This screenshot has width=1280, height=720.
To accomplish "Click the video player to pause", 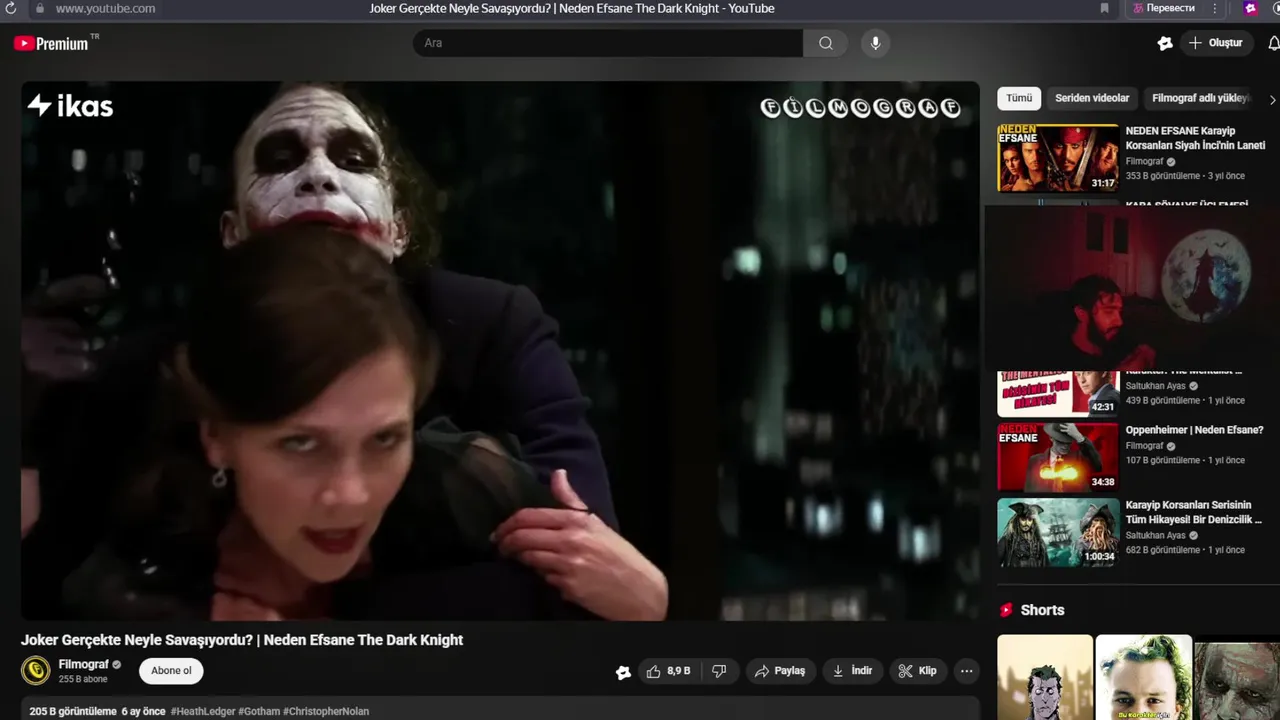I will tap(500, 351).
